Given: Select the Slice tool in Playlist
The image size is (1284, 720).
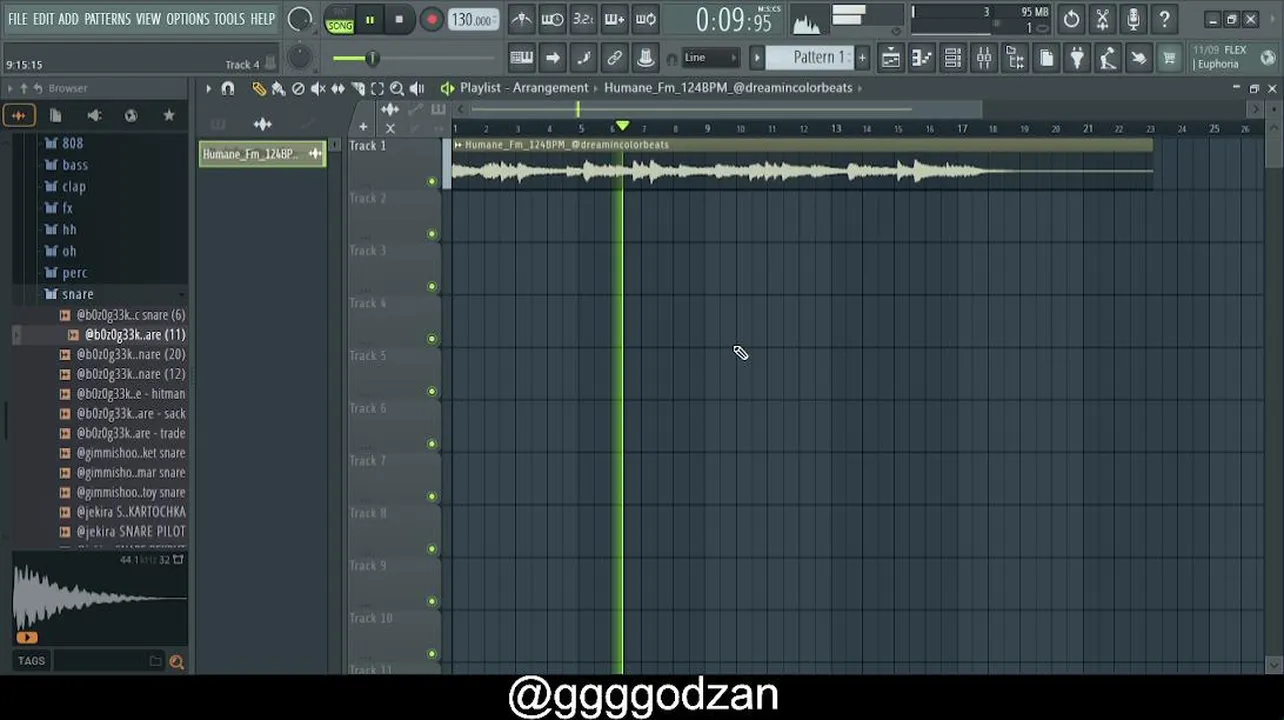Looking at the screenshot, I should coord(357,89).
